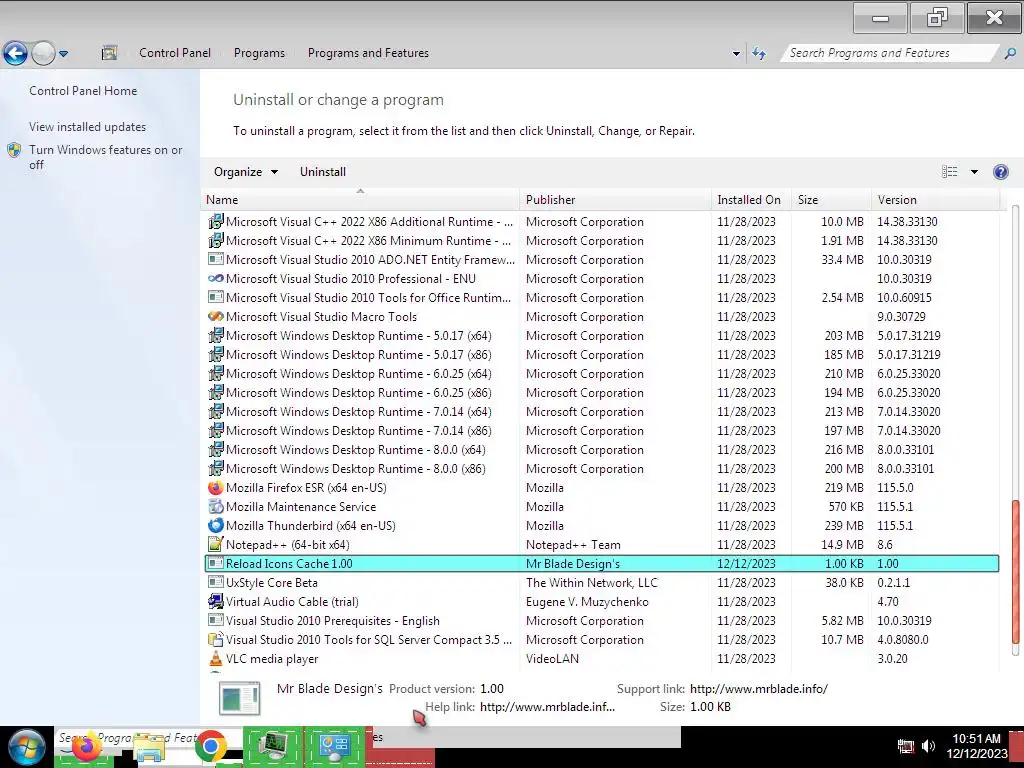1024x768 pixels.
Task: Sort by Version column header
Action: pos(935,200)
